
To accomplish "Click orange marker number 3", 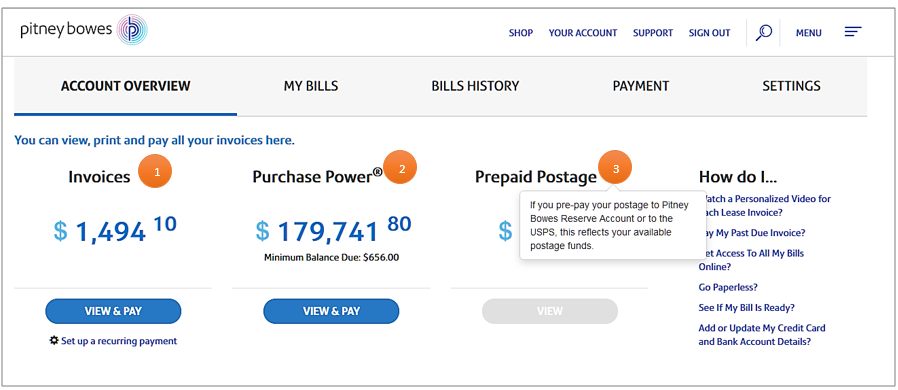I will (615, 167).
